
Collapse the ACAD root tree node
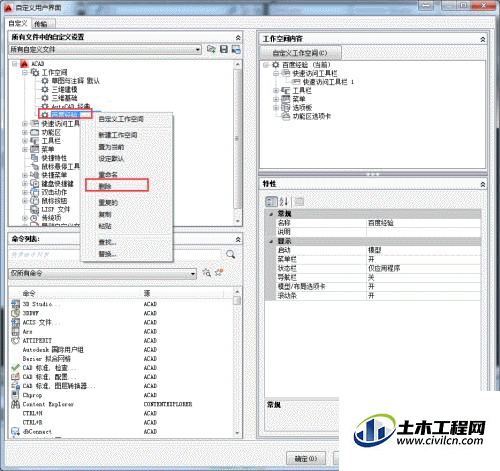15,63
